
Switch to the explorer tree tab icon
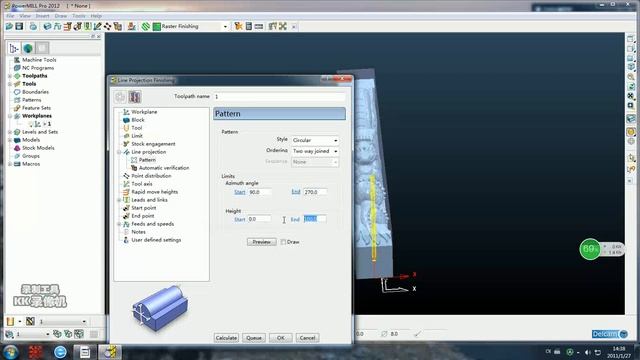(13, 49)
